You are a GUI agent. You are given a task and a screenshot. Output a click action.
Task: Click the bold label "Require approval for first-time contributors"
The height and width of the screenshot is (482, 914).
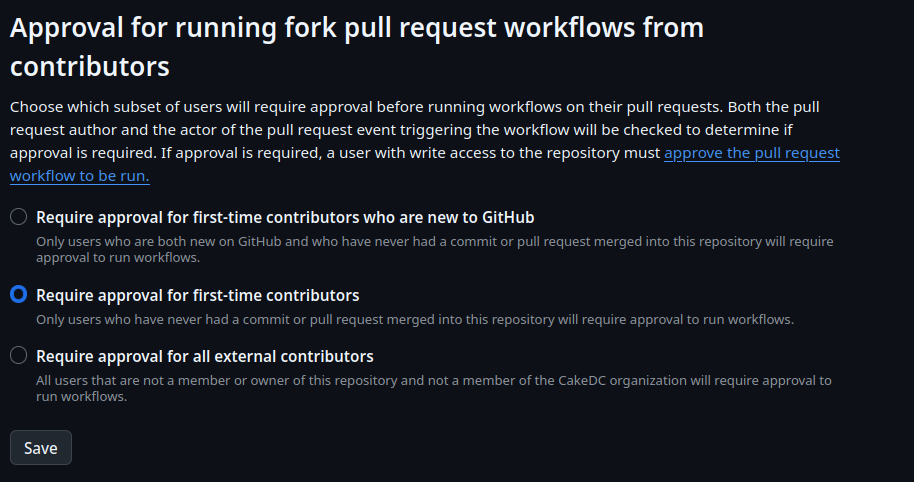pyautogui.click(x=197, y=295)
